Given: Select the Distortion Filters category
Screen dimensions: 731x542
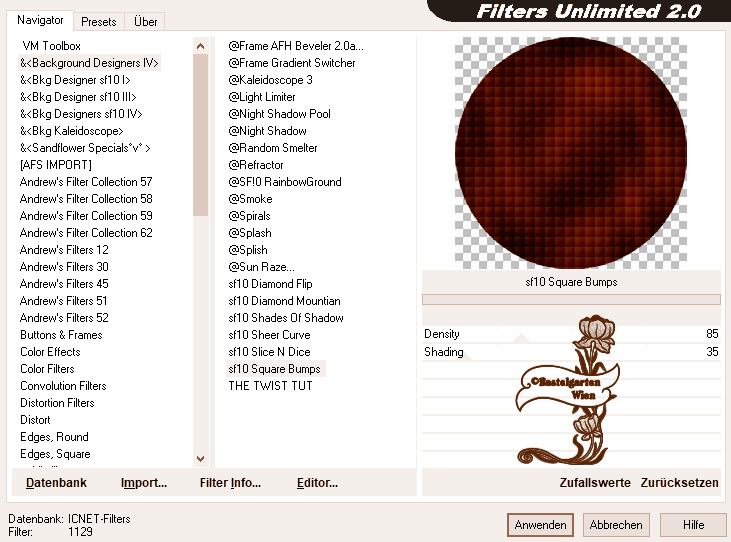Looking at the screenshot, I should click(x=57, y=403).
